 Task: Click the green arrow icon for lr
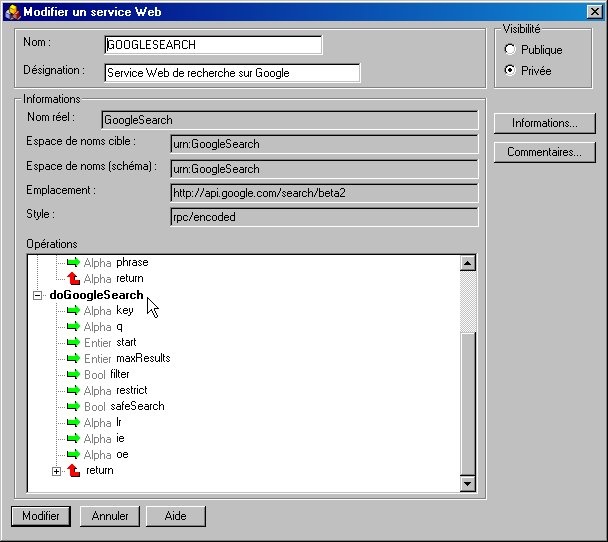pyautogui.click(x=73, y=422)
